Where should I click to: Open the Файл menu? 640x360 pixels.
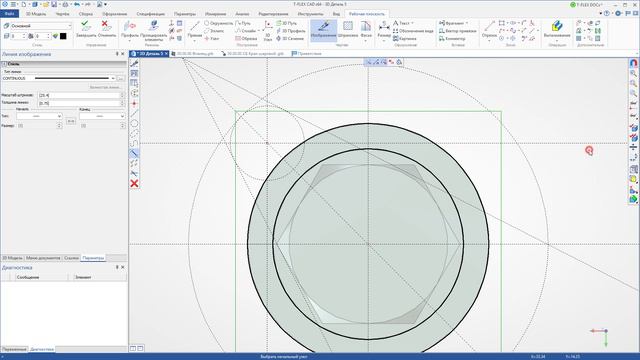point(9,14)
